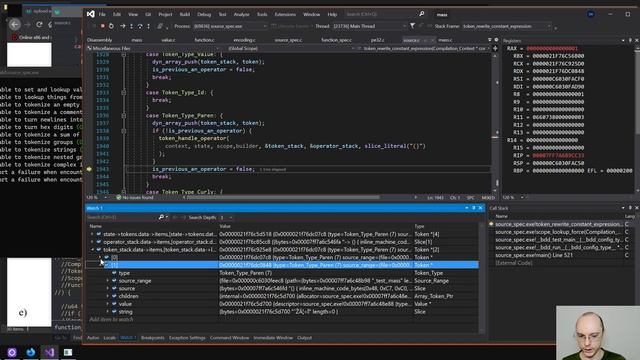640x360 pixels.
Task: Switch to the Immediate Window tab
Action: [x=273, y=338]
